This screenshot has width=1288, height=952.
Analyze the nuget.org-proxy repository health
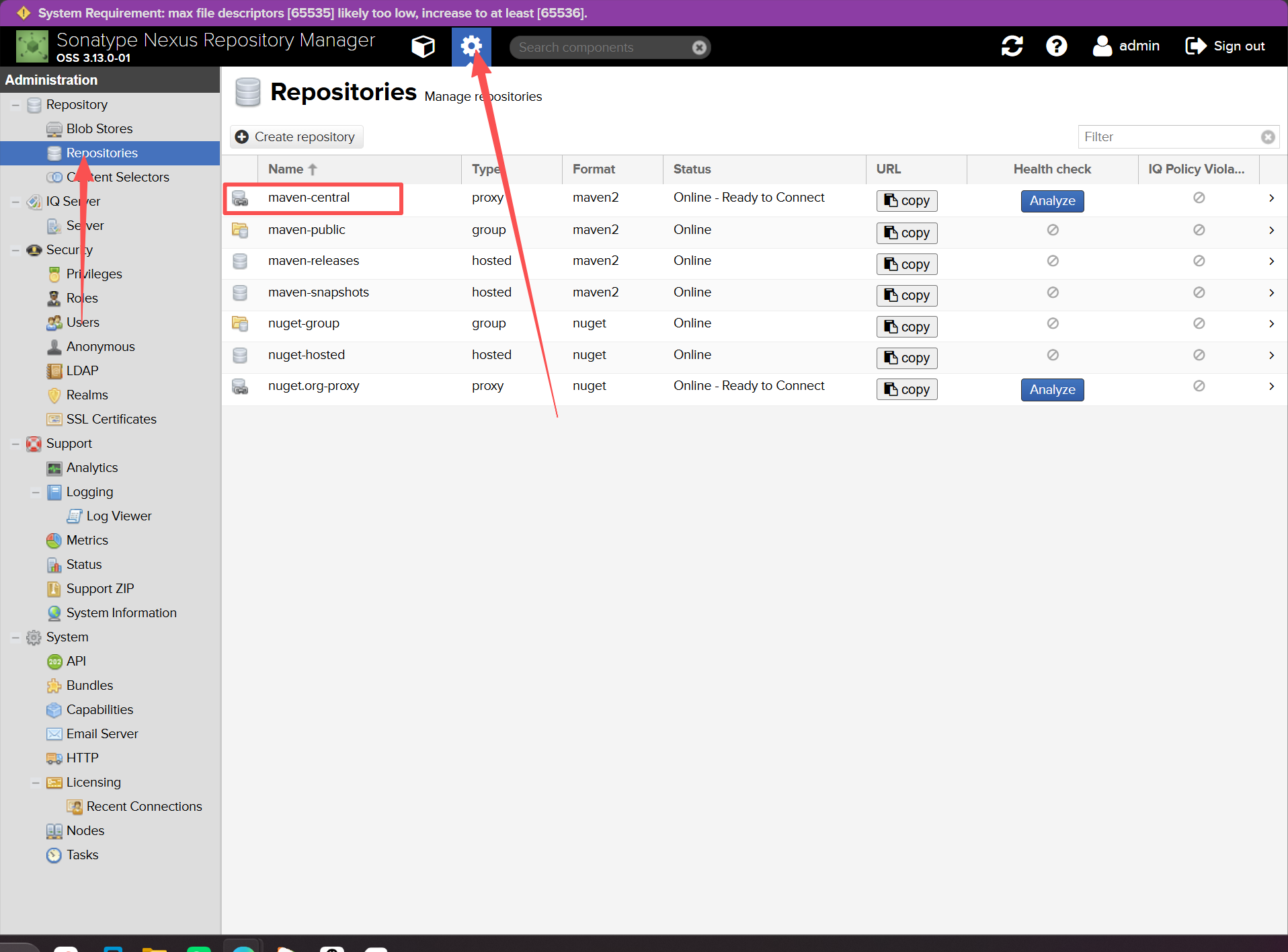click(x=1052, y=390)
